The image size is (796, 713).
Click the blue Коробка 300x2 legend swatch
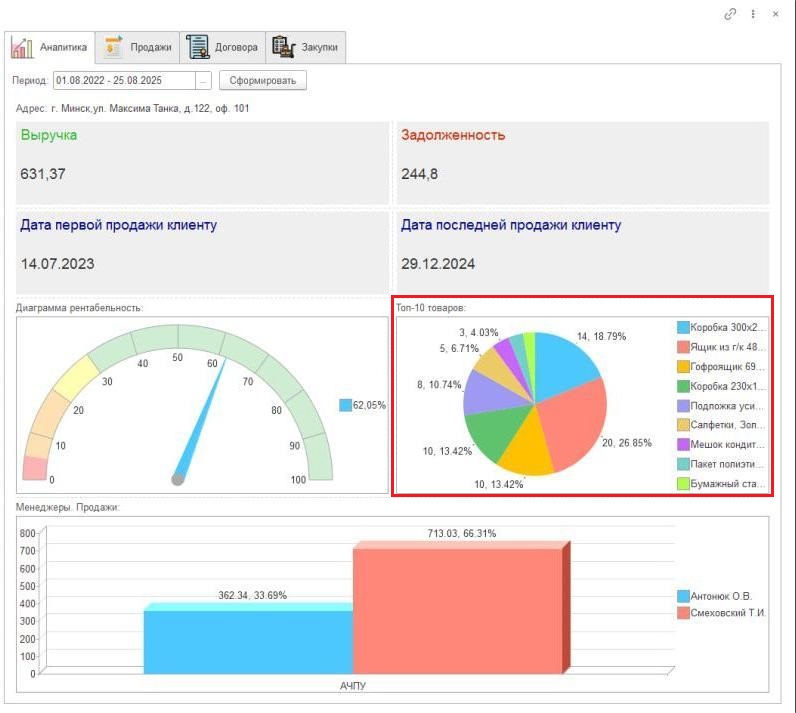(683, 327)
